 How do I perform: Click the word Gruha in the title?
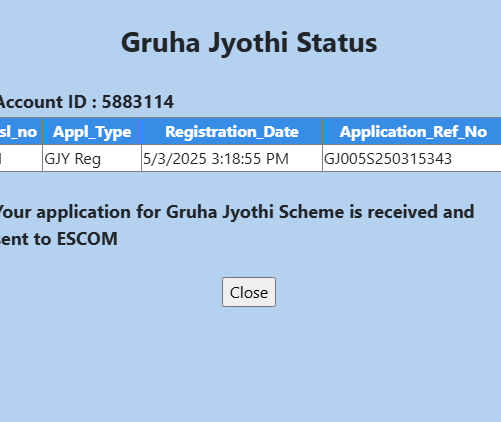161,43
